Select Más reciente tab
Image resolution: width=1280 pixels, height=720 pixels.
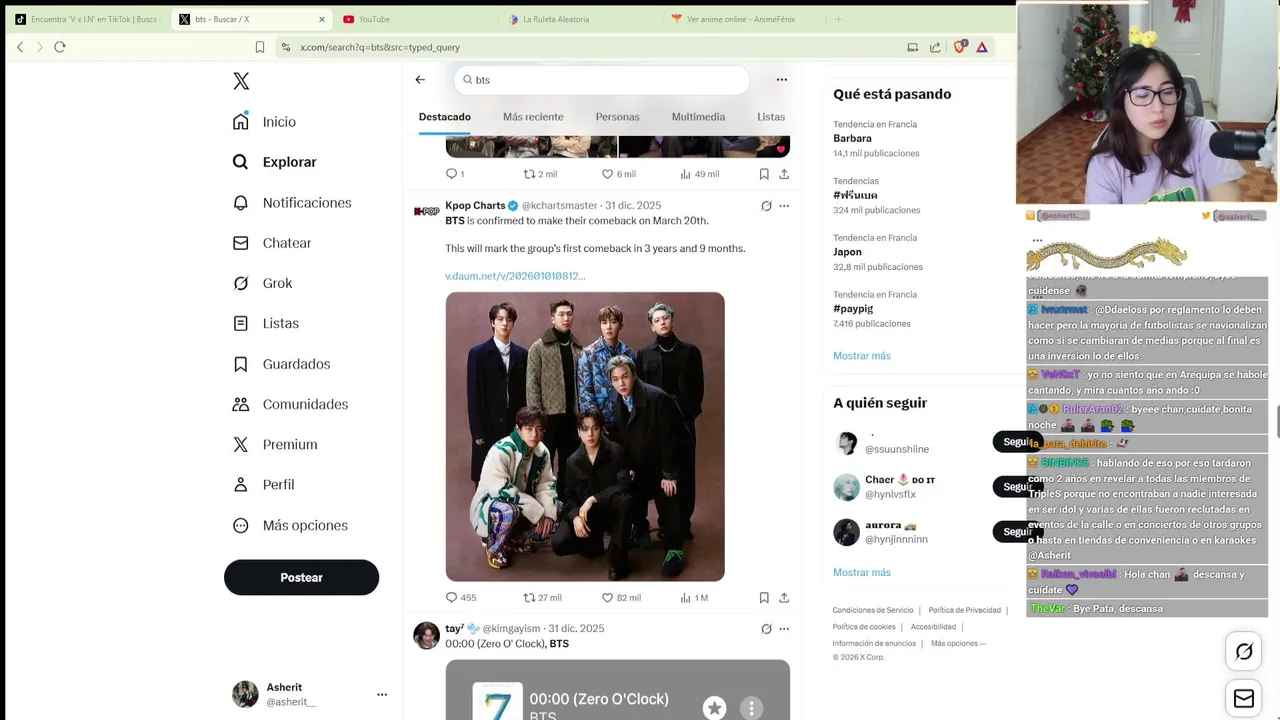coord(533,117)
